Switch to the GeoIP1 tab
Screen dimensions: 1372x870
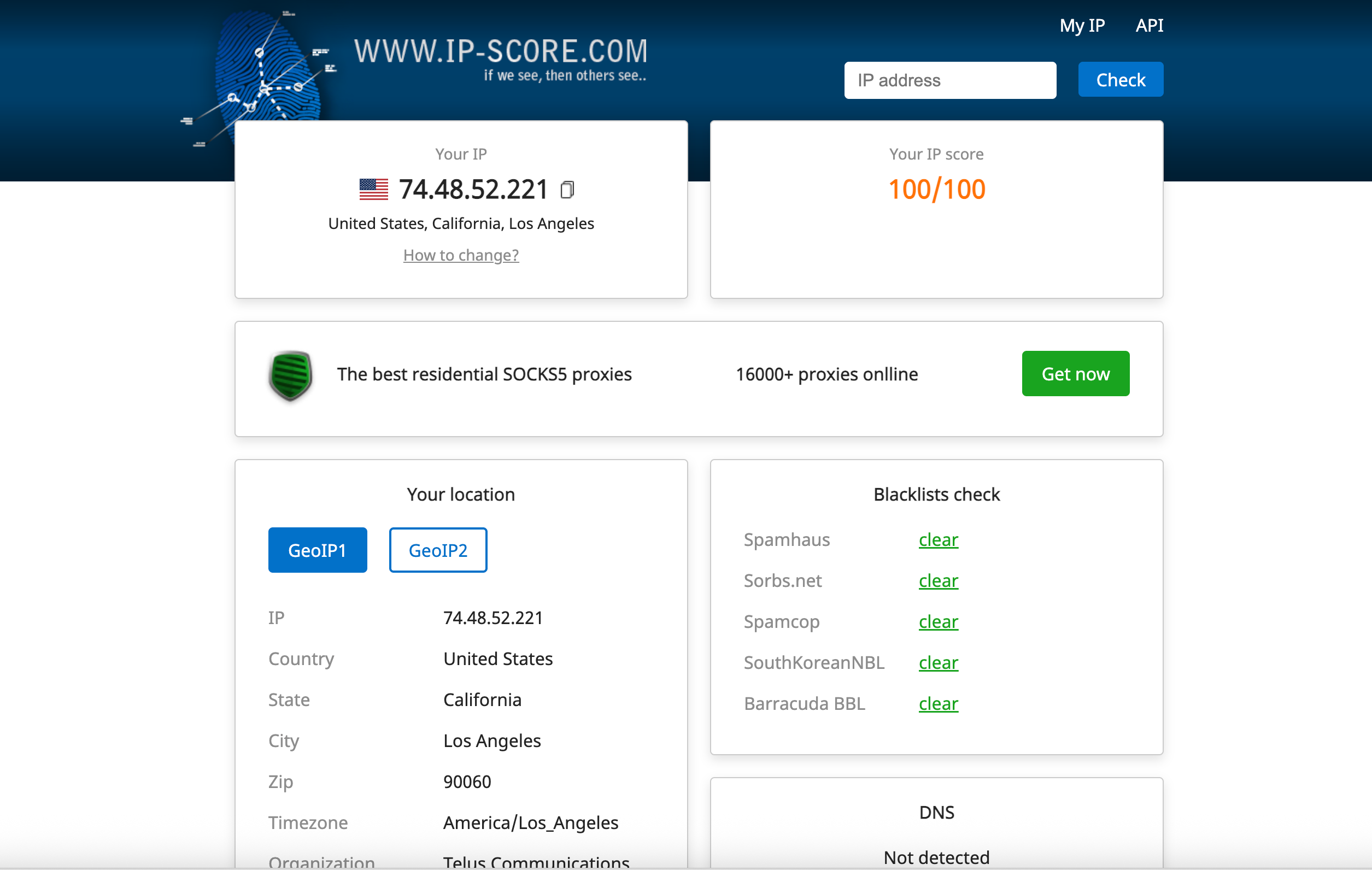318,550
